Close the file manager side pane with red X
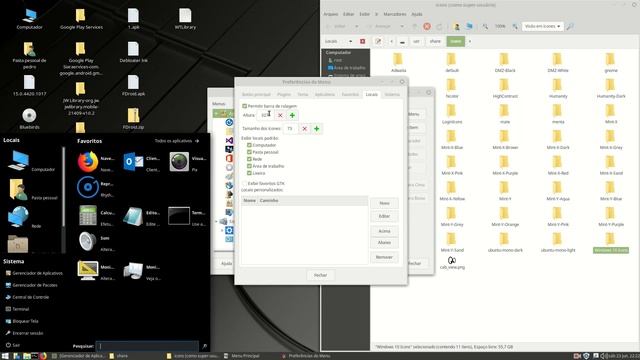Screen dimensions: 640x360 pyautogui.click(x=362, y=41)
